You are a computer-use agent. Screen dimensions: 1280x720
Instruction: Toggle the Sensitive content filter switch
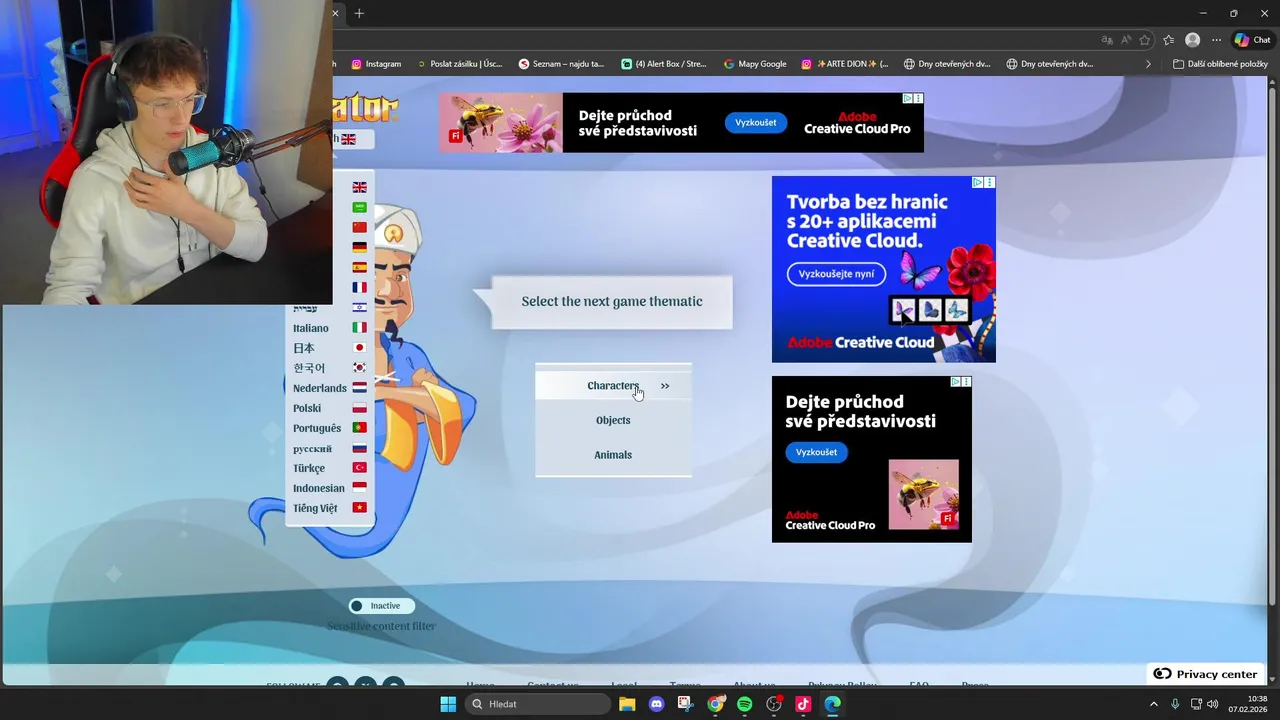pyautogui.click(x=381, y=606)
